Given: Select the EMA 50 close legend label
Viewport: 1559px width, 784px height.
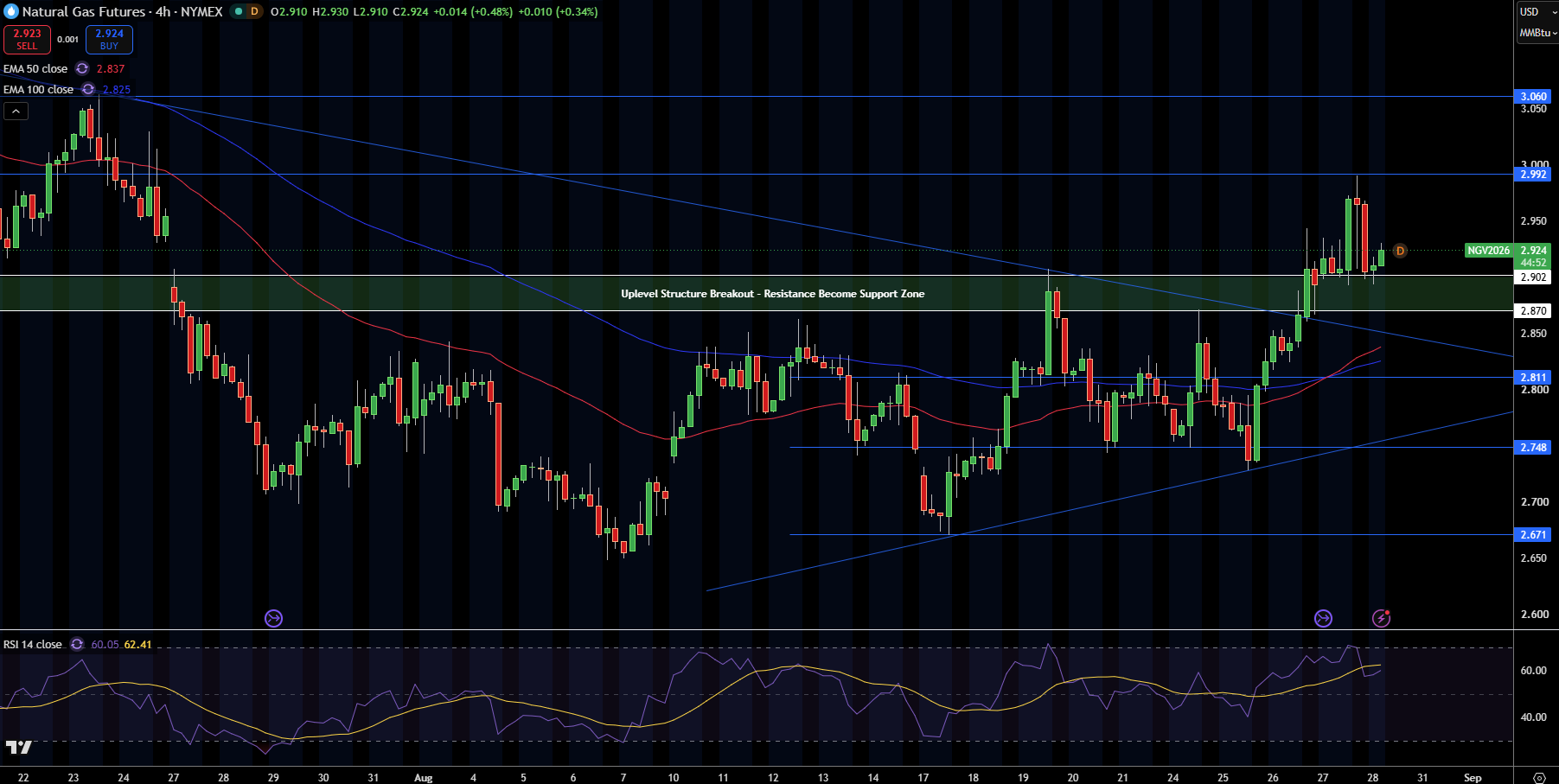Looking at the screenshot, I should [x=35, y=68].
